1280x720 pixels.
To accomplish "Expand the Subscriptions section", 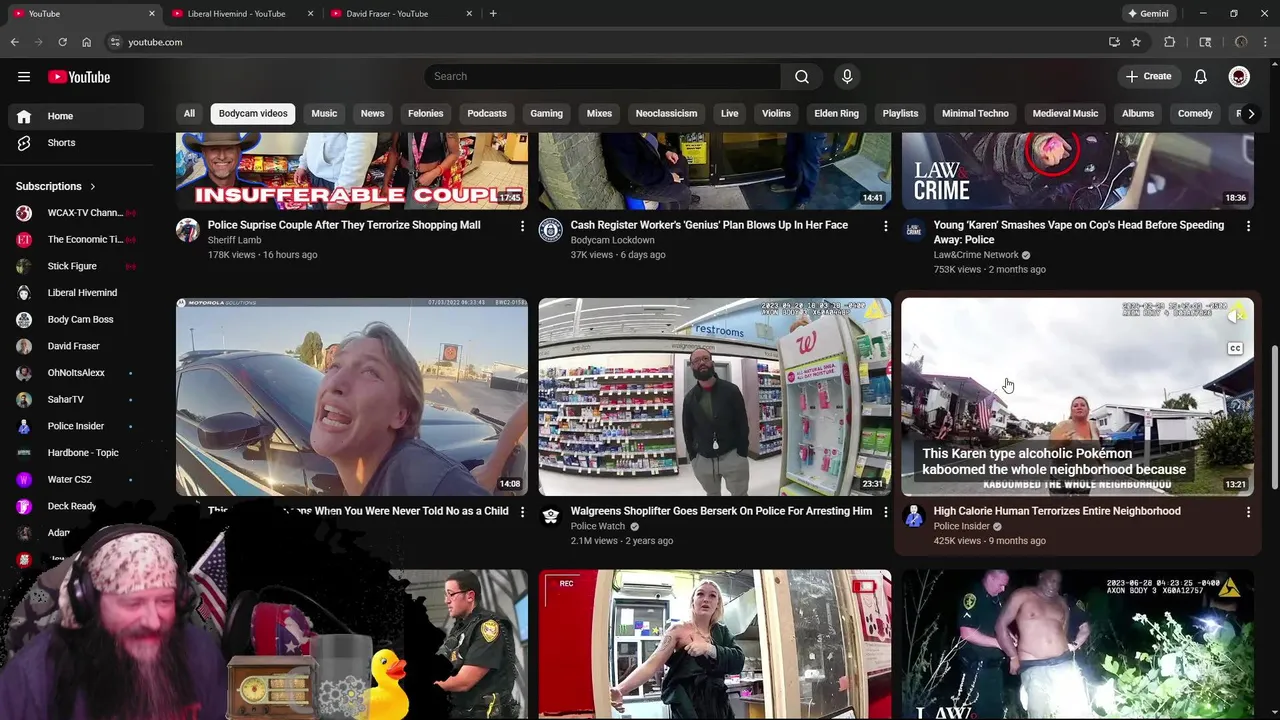I will pos(56,186).
